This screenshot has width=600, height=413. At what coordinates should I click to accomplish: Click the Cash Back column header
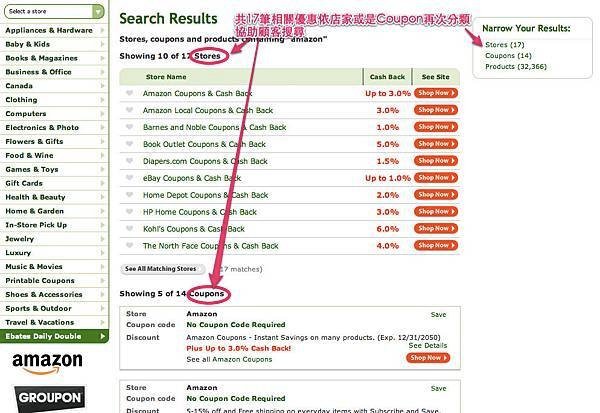pyautogui.click(x=387, y=77)
